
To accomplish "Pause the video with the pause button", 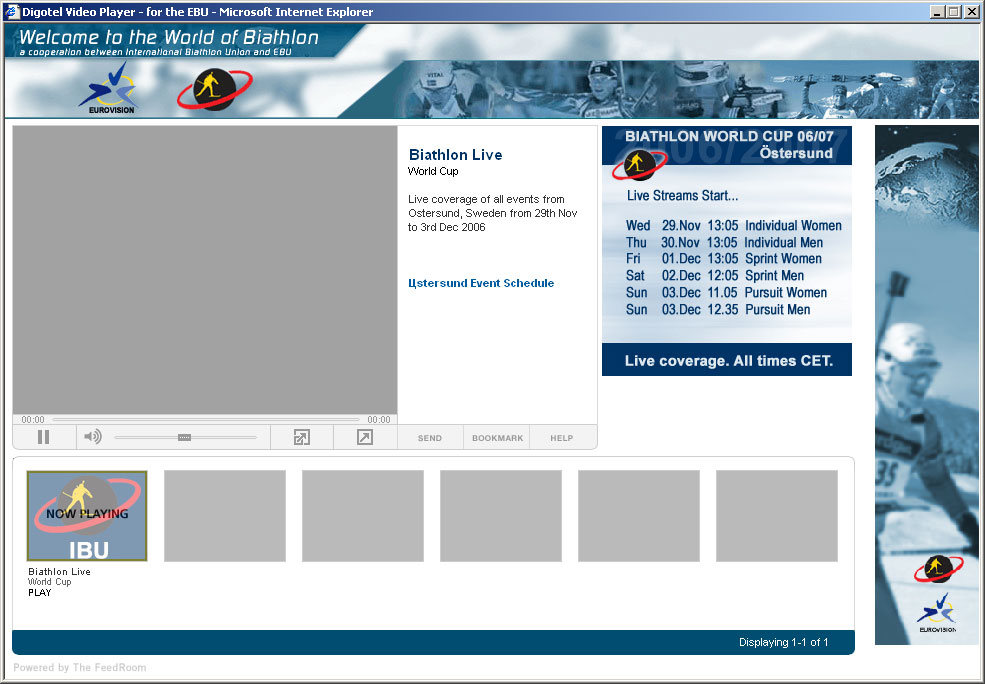I will (43, 437).
